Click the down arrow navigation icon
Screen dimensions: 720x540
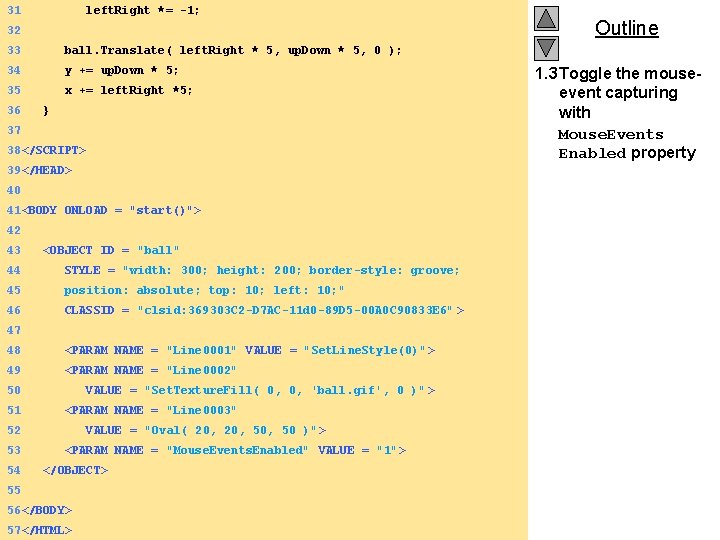tap(546, 48)
